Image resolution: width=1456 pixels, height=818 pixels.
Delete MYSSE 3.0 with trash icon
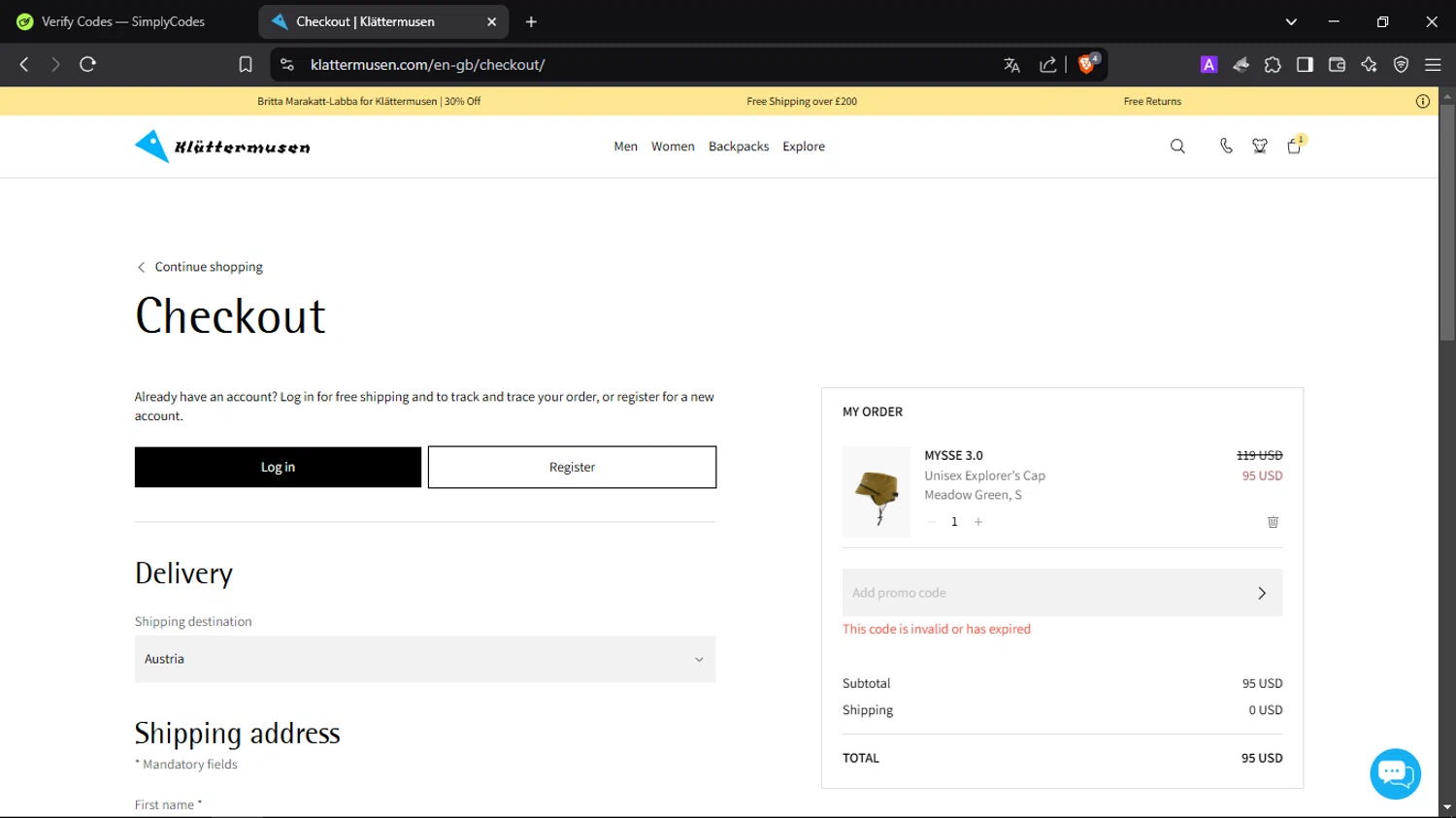click(x=1273, y=522)
